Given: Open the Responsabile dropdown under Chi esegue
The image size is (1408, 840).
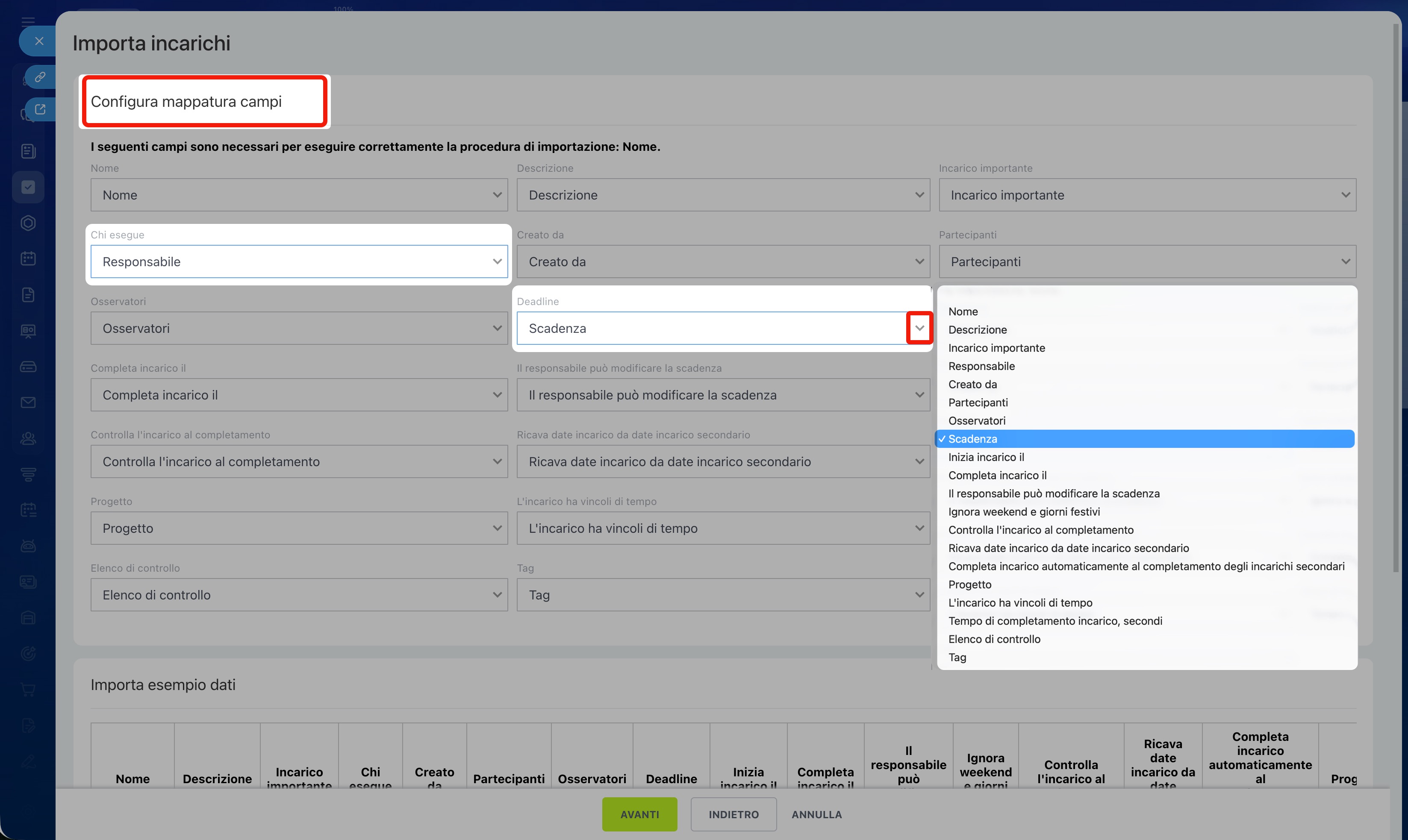Looking at the screenshot, I should pyautogui.click(x=299, y=261).
